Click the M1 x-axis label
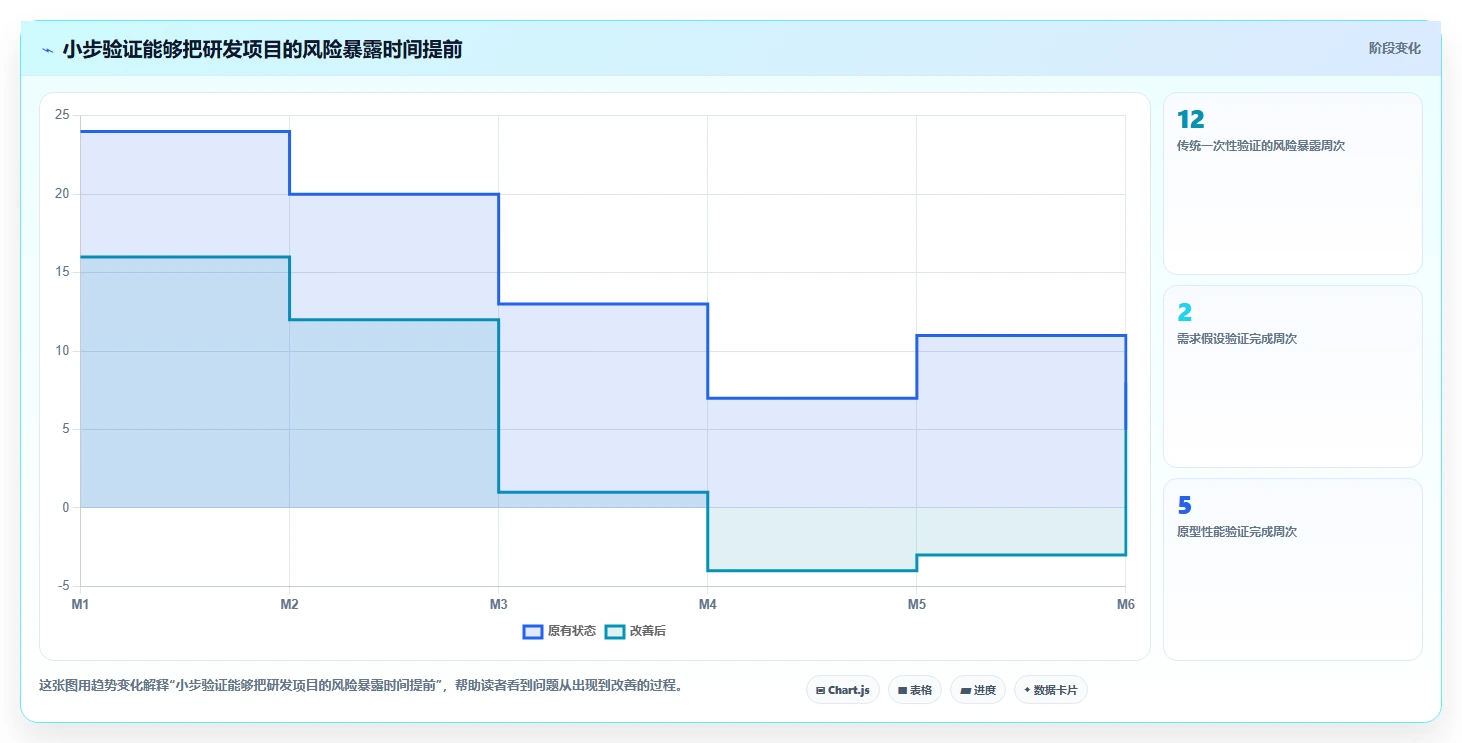Screen dimensions: 1462x743 tap(80, 604)
